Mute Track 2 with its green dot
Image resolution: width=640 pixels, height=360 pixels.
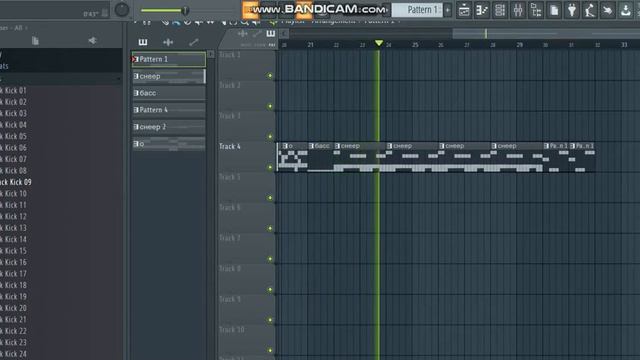click(270, 106)
